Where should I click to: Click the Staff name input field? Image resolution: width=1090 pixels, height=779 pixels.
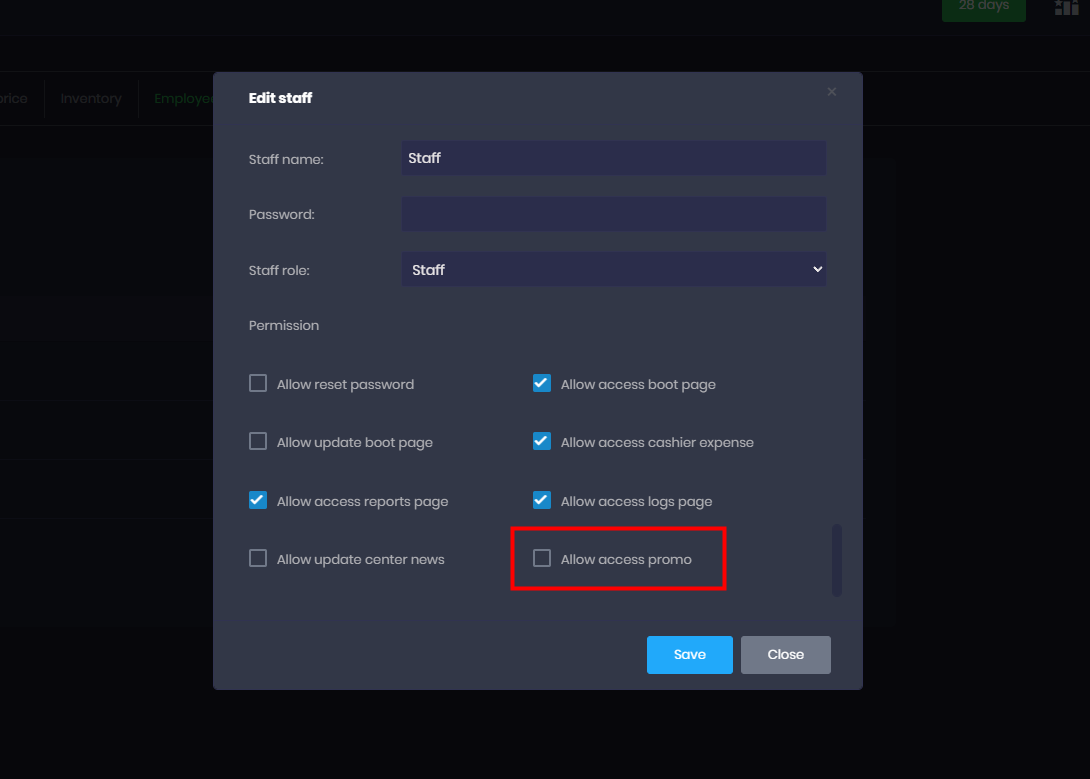tap(613, 158)
